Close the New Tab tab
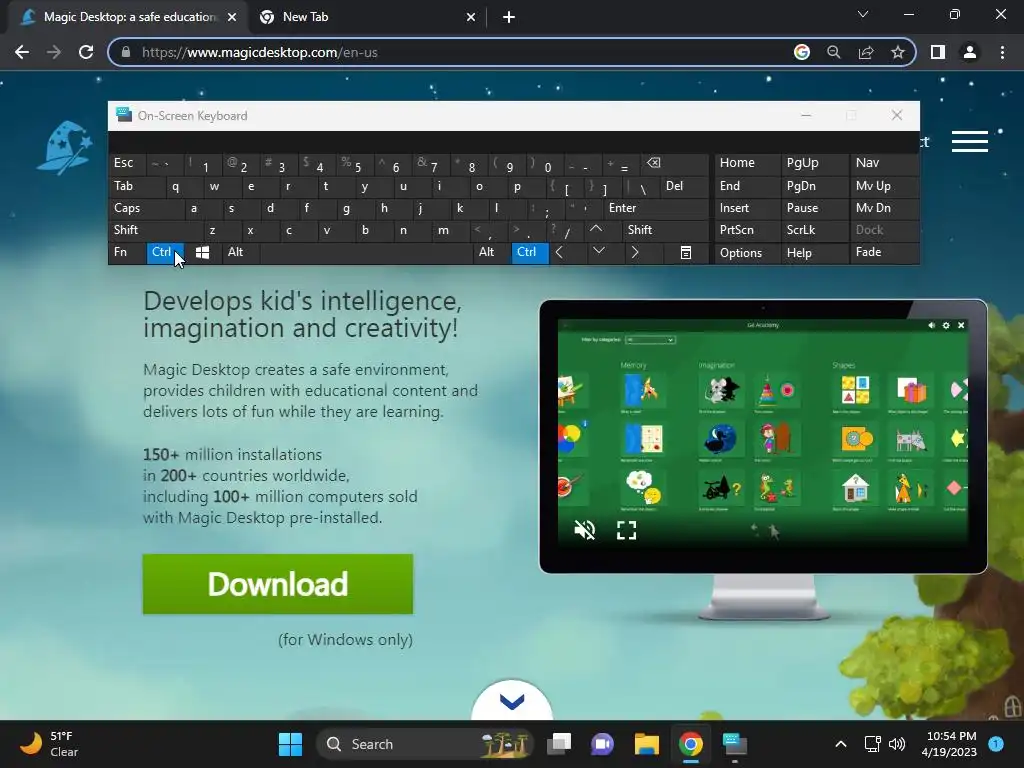 [471, 17]
